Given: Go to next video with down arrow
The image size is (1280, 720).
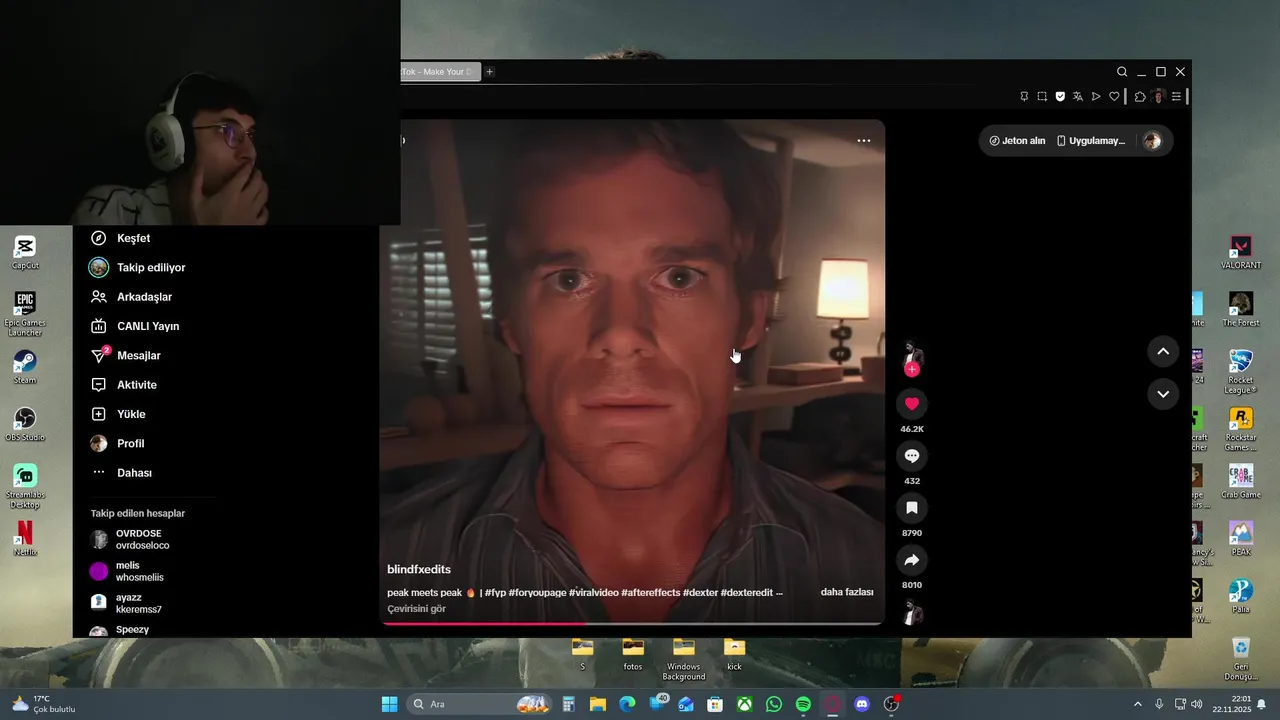Looking at the screenshot, I should (x=1163, y=394).
